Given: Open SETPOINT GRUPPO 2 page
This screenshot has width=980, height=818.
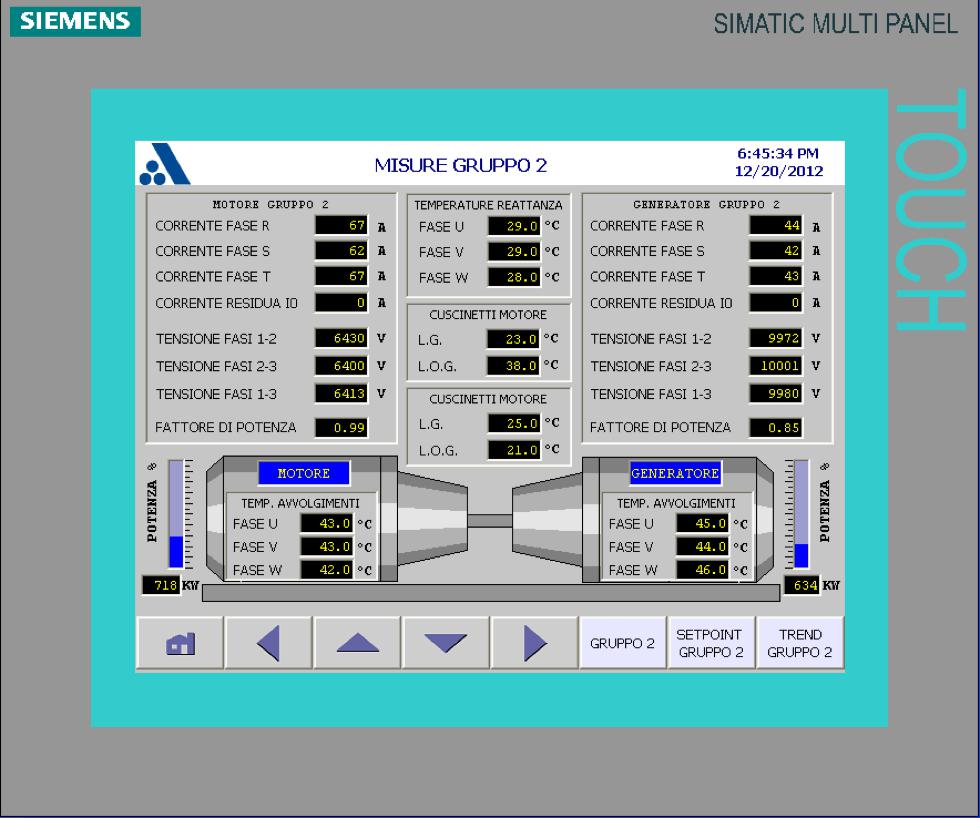Looking at the screenshot, I should pos(711,644).
